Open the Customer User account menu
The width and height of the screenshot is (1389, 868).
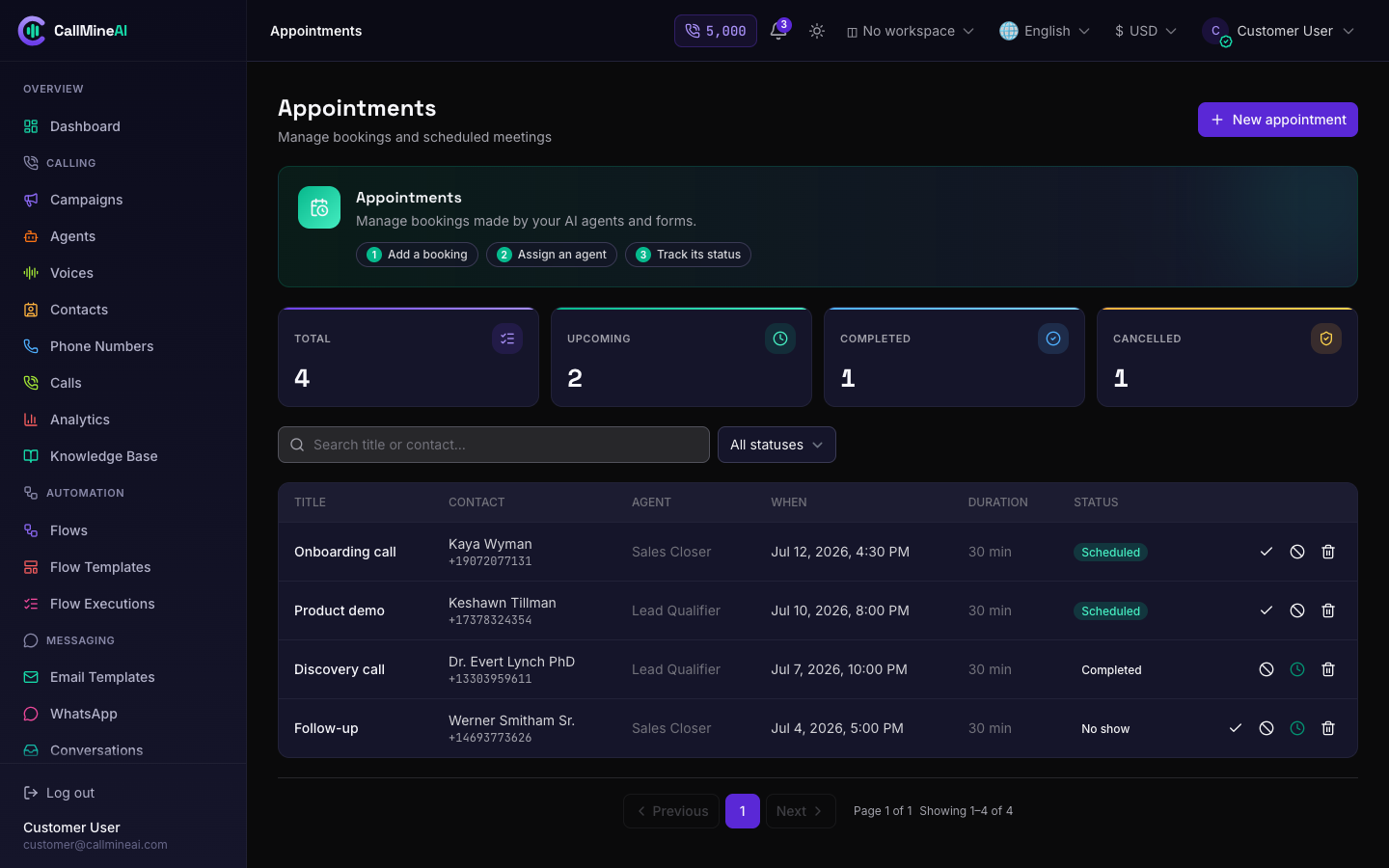coord(1278,31)
